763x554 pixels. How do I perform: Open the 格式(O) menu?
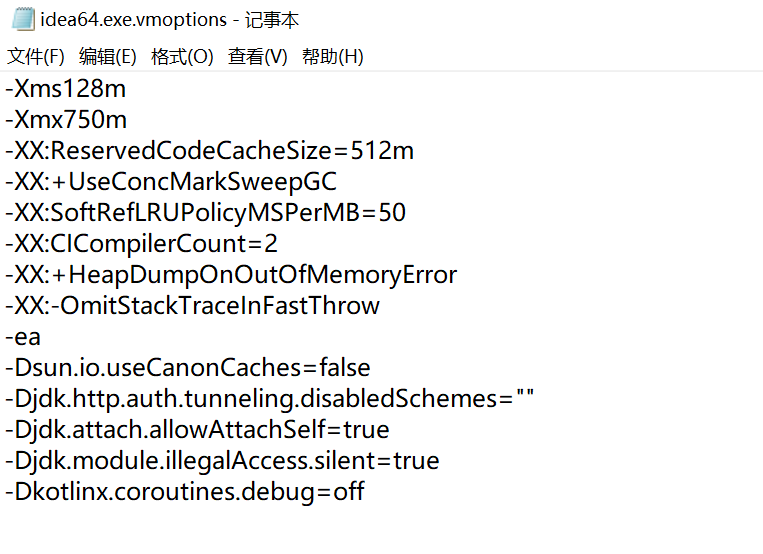(182, 57)
